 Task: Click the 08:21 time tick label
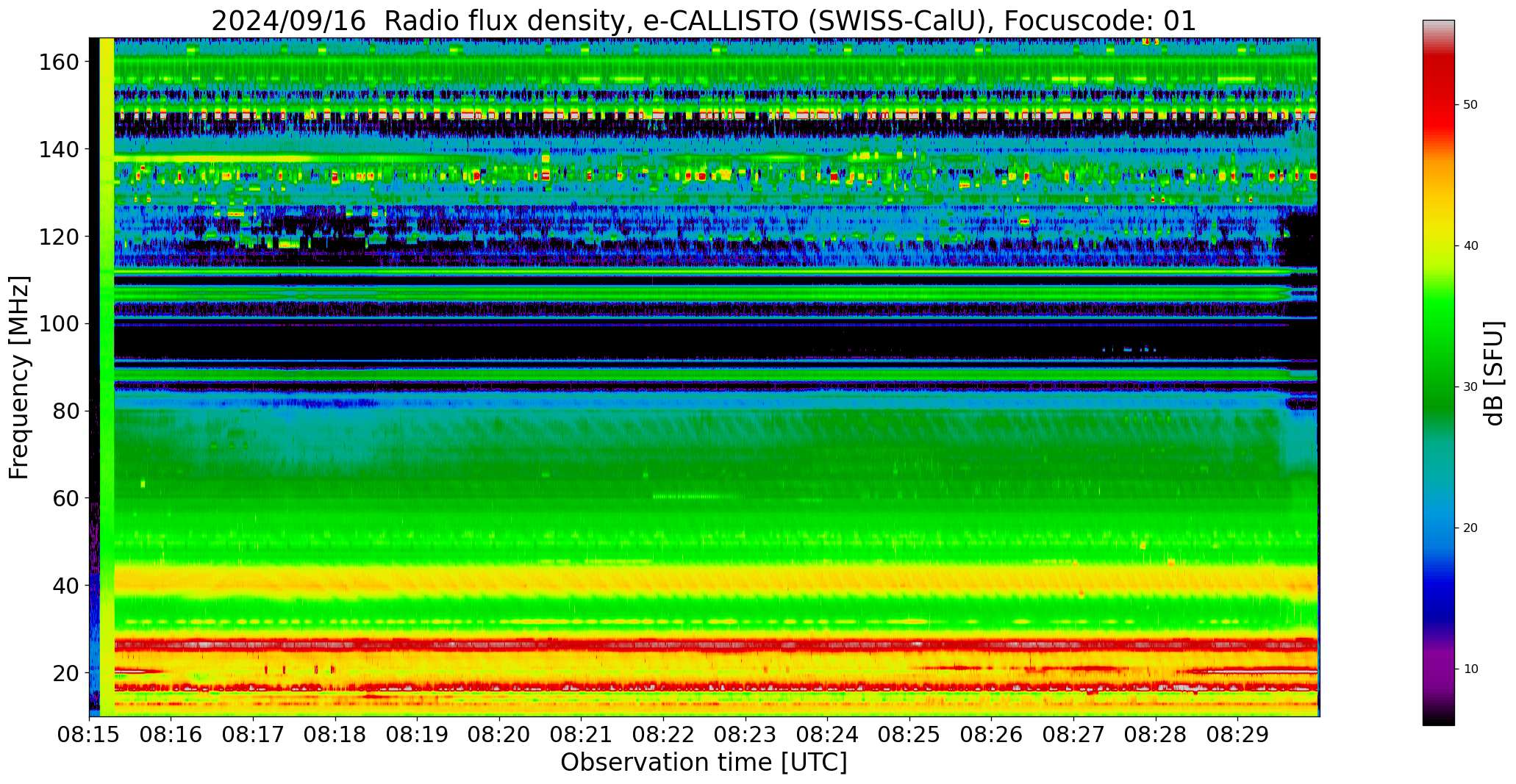point(582,734)
